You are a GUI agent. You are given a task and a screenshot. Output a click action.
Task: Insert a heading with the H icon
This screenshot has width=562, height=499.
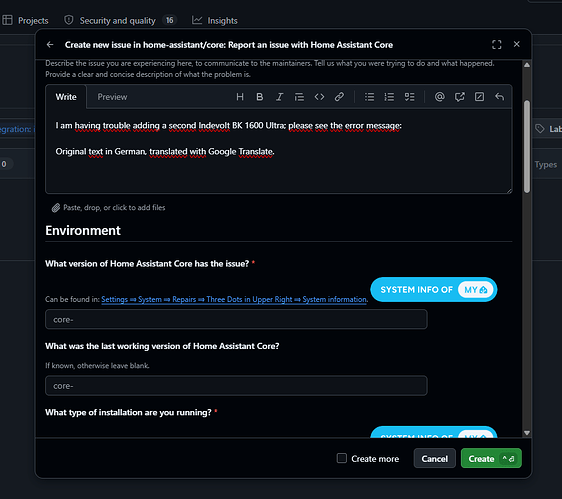240,97
